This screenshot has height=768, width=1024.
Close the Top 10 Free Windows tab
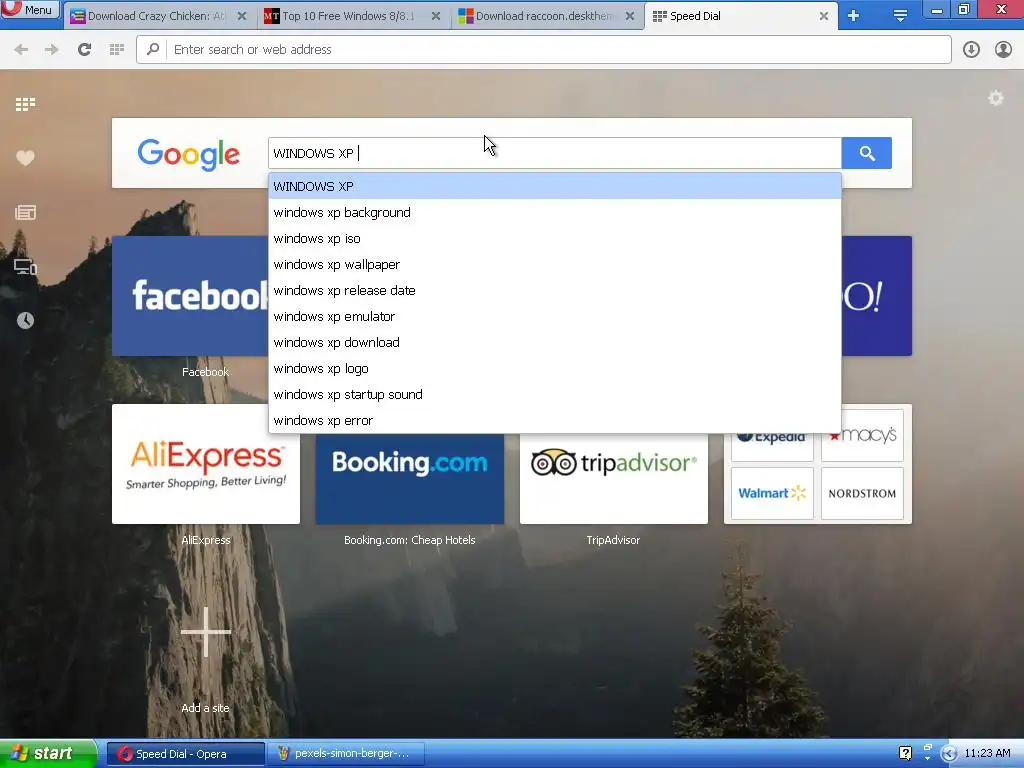pyautogui.click(x=436, y=16)
